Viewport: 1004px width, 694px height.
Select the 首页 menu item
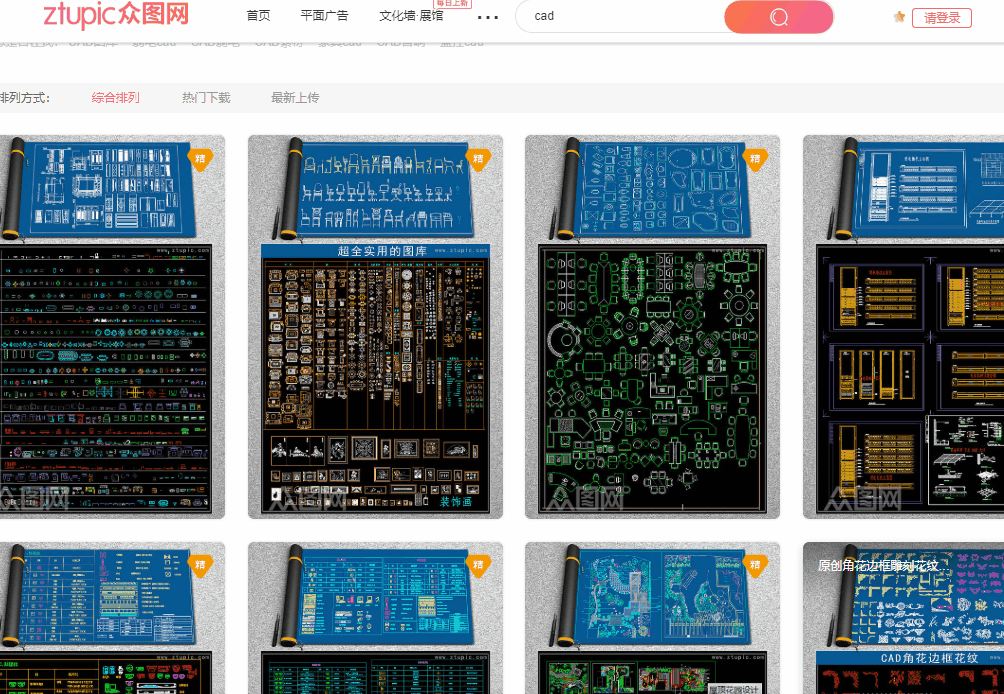[258, 16]
